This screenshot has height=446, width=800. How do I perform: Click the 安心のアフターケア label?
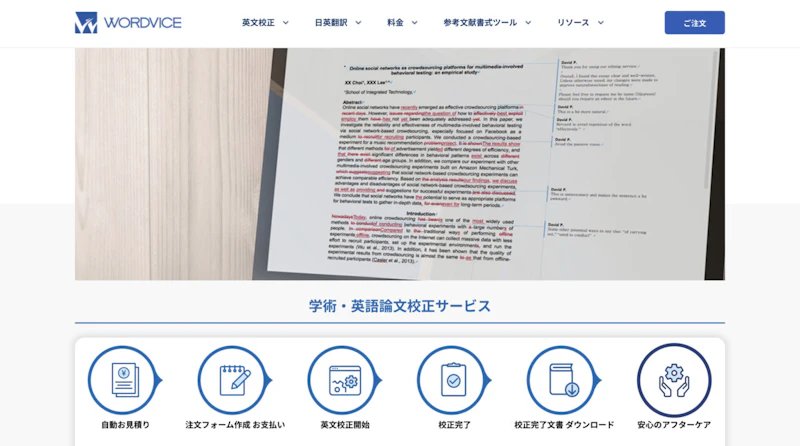coord(673,425)
